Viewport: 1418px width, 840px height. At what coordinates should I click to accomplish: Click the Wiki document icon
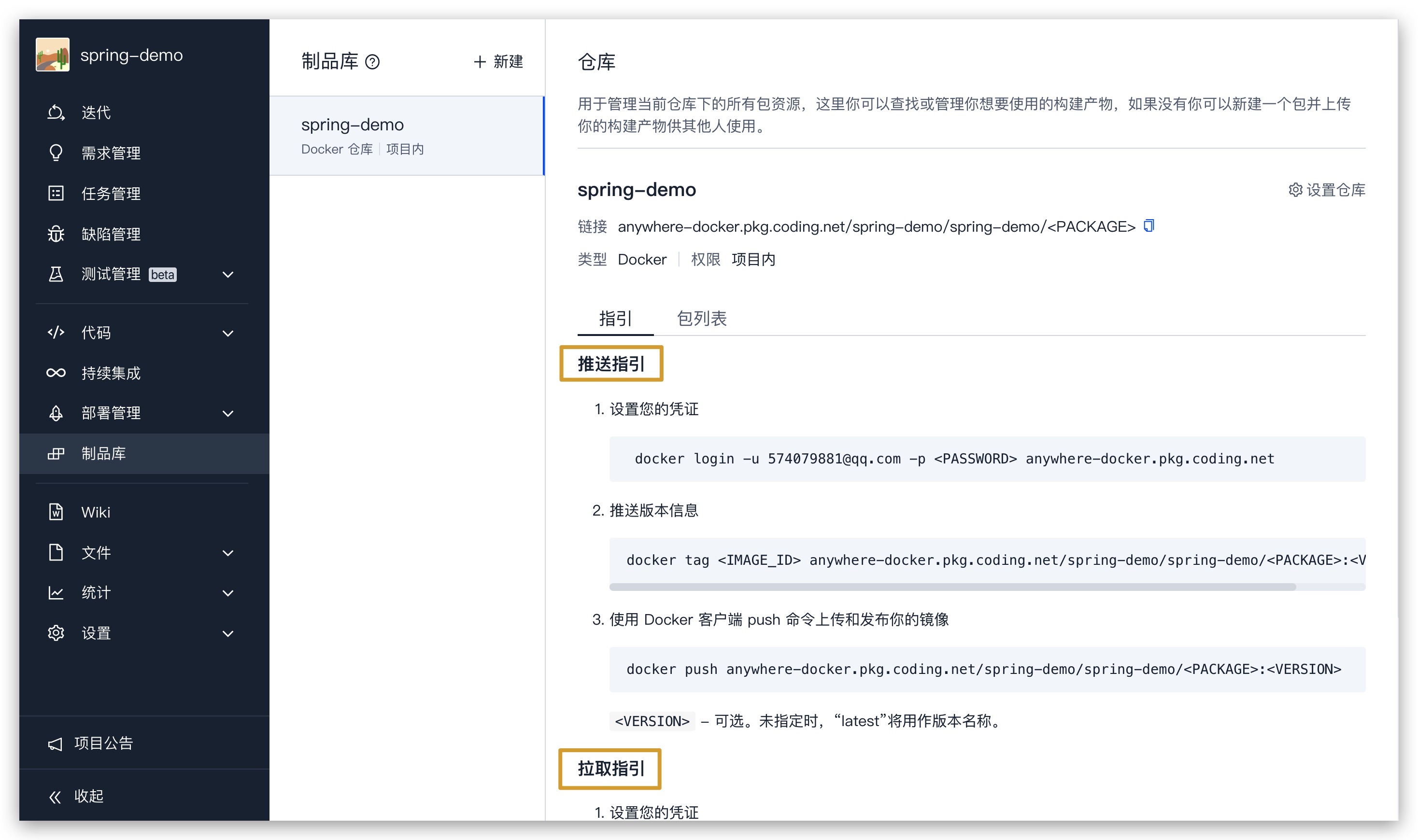pyautogui.click(x=56, y=512)
